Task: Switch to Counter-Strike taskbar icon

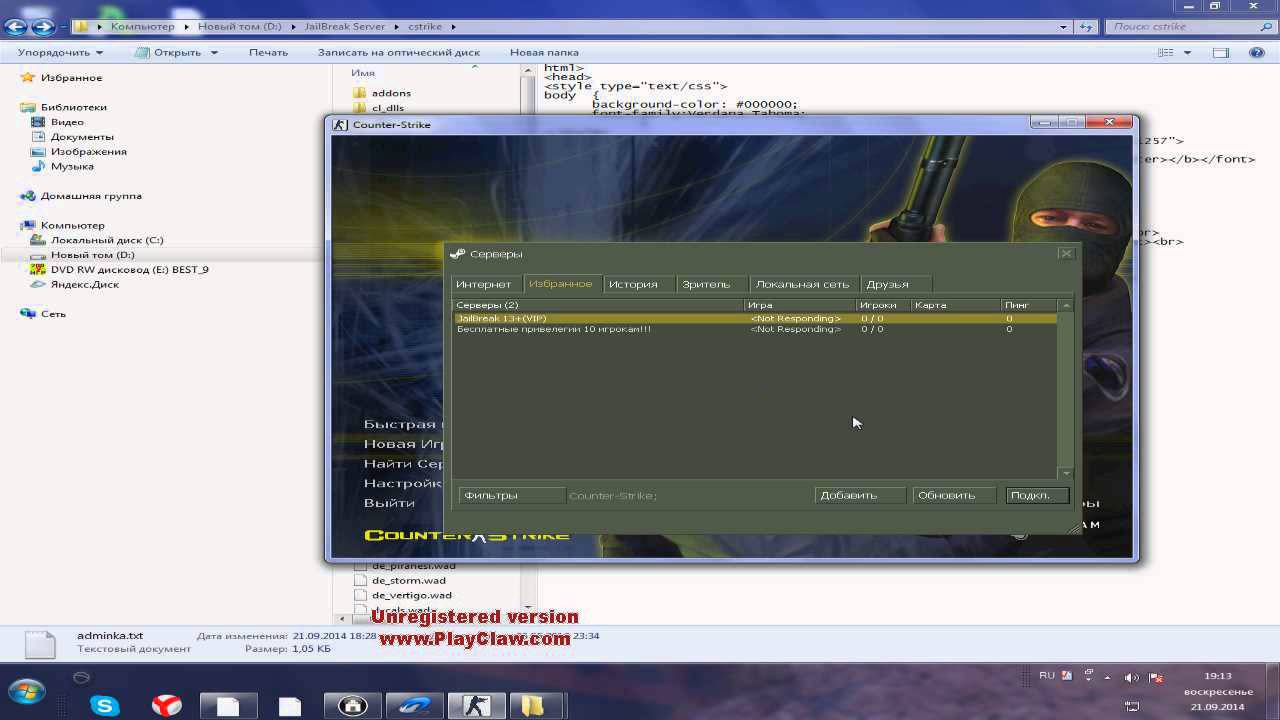Action: click(476, 706)
